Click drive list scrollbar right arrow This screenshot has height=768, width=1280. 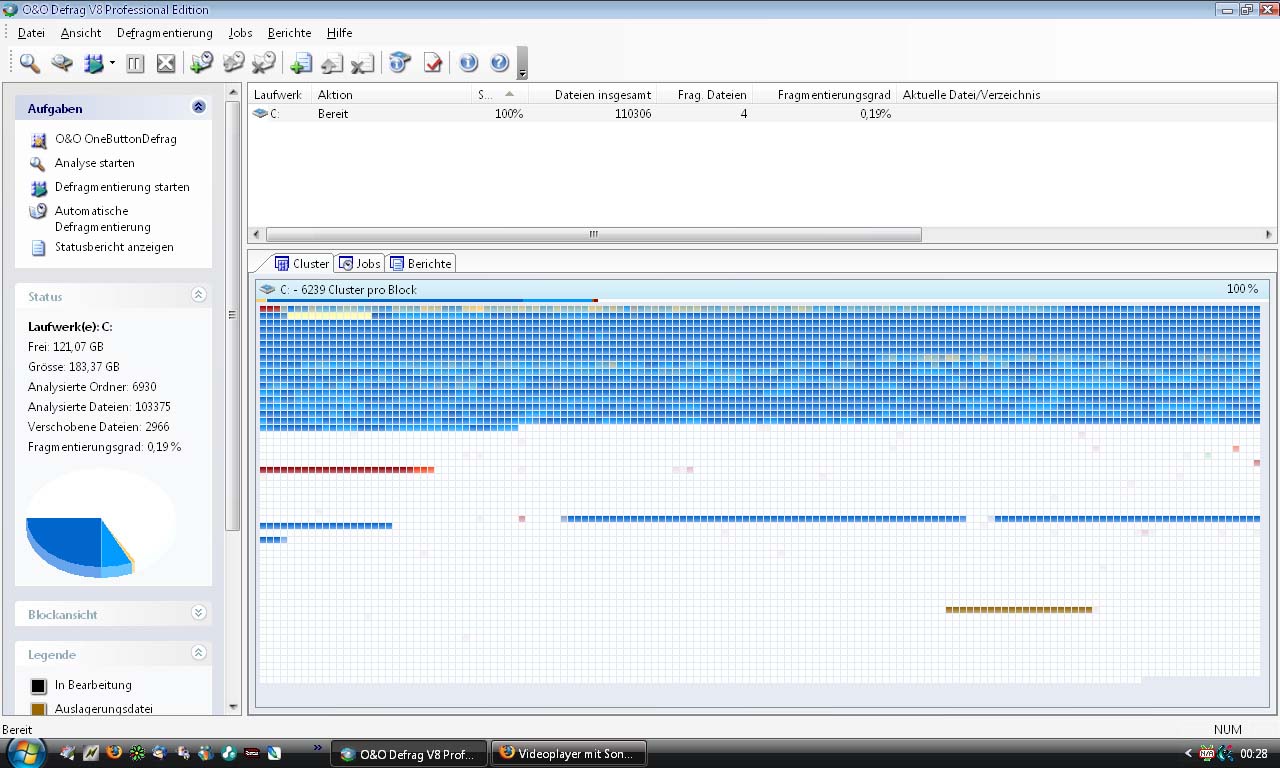pos(1269,235)
